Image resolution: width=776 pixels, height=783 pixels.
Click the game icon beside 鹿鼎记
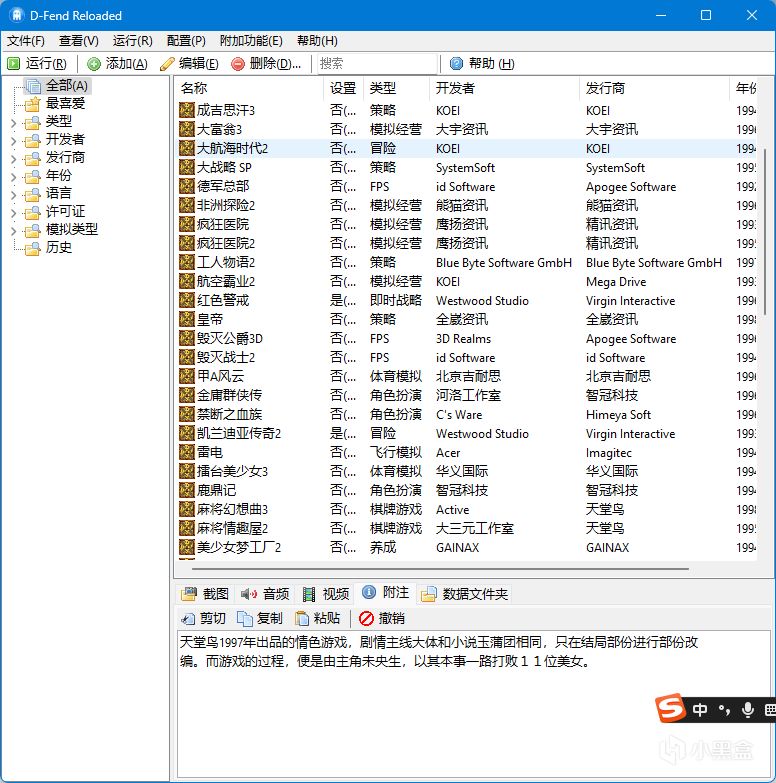point(187,490)
